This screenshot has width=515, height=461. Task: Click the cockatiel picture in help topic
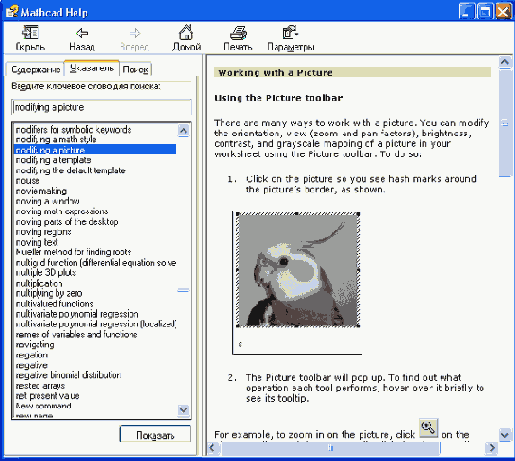tap(298, 270)
